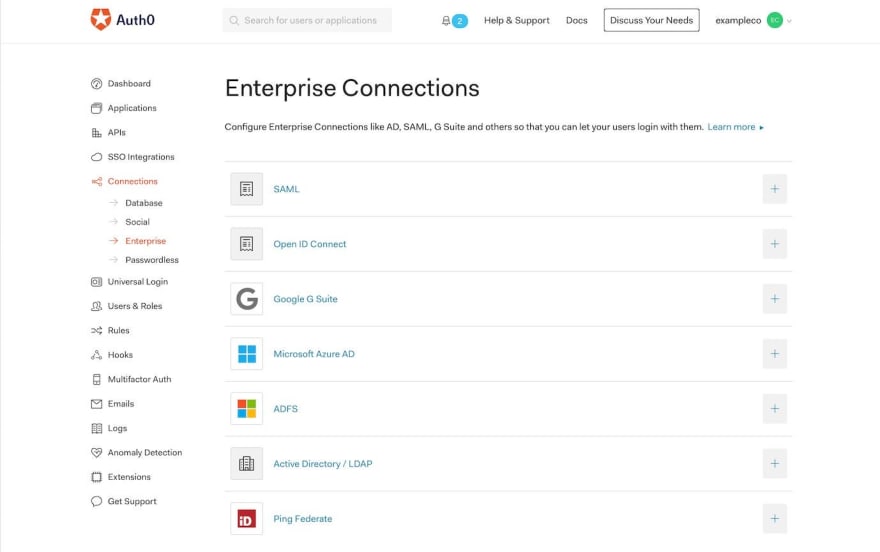
Task: Open the notifications bell icon
Action: [446, 21]
